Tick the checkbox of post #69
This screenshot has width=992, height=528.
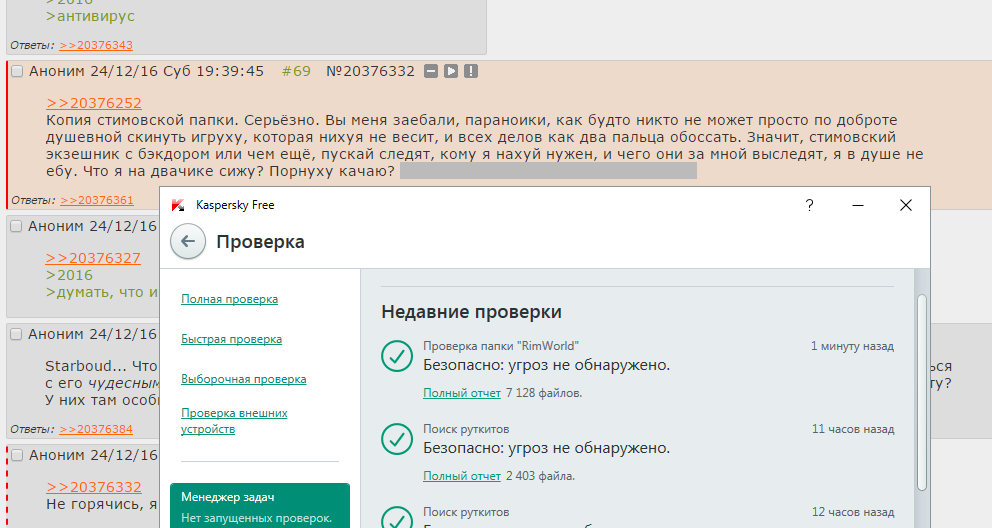pyautogui.click(x=17, y=71)
